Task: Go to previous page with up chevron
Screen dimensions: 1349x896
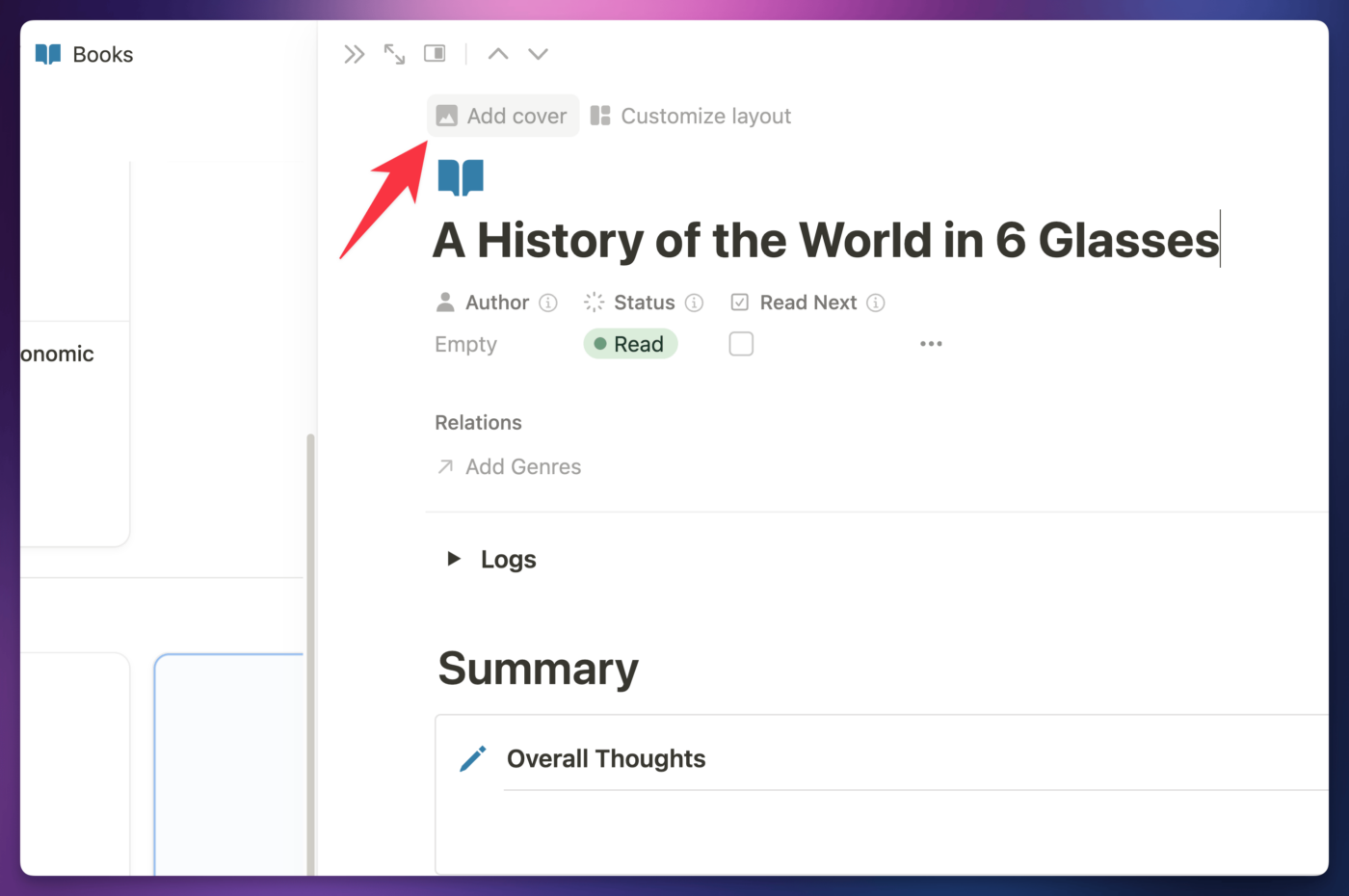Action: coord(498,54)
